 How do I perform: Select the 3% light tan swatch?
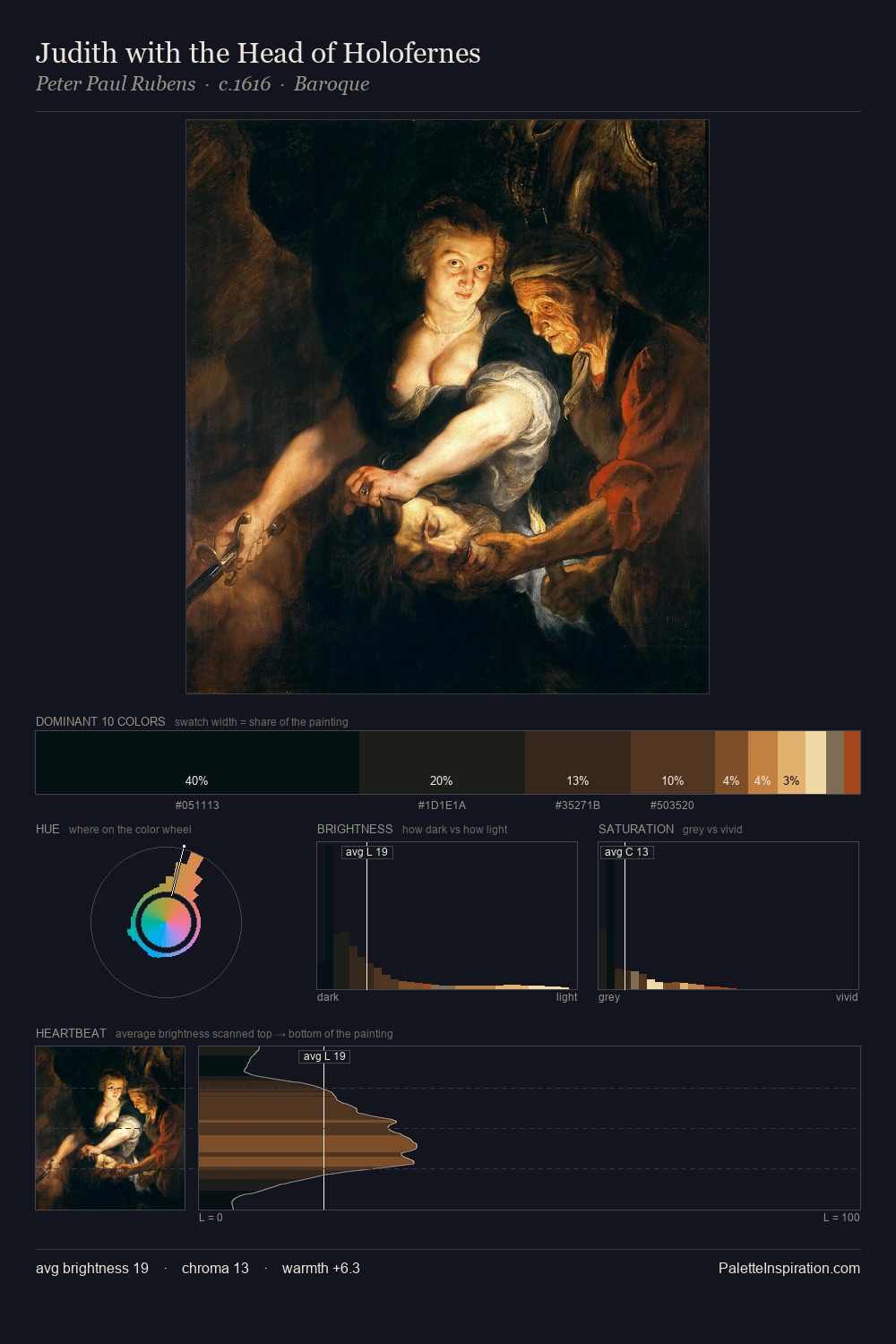[x=791, y=762]
